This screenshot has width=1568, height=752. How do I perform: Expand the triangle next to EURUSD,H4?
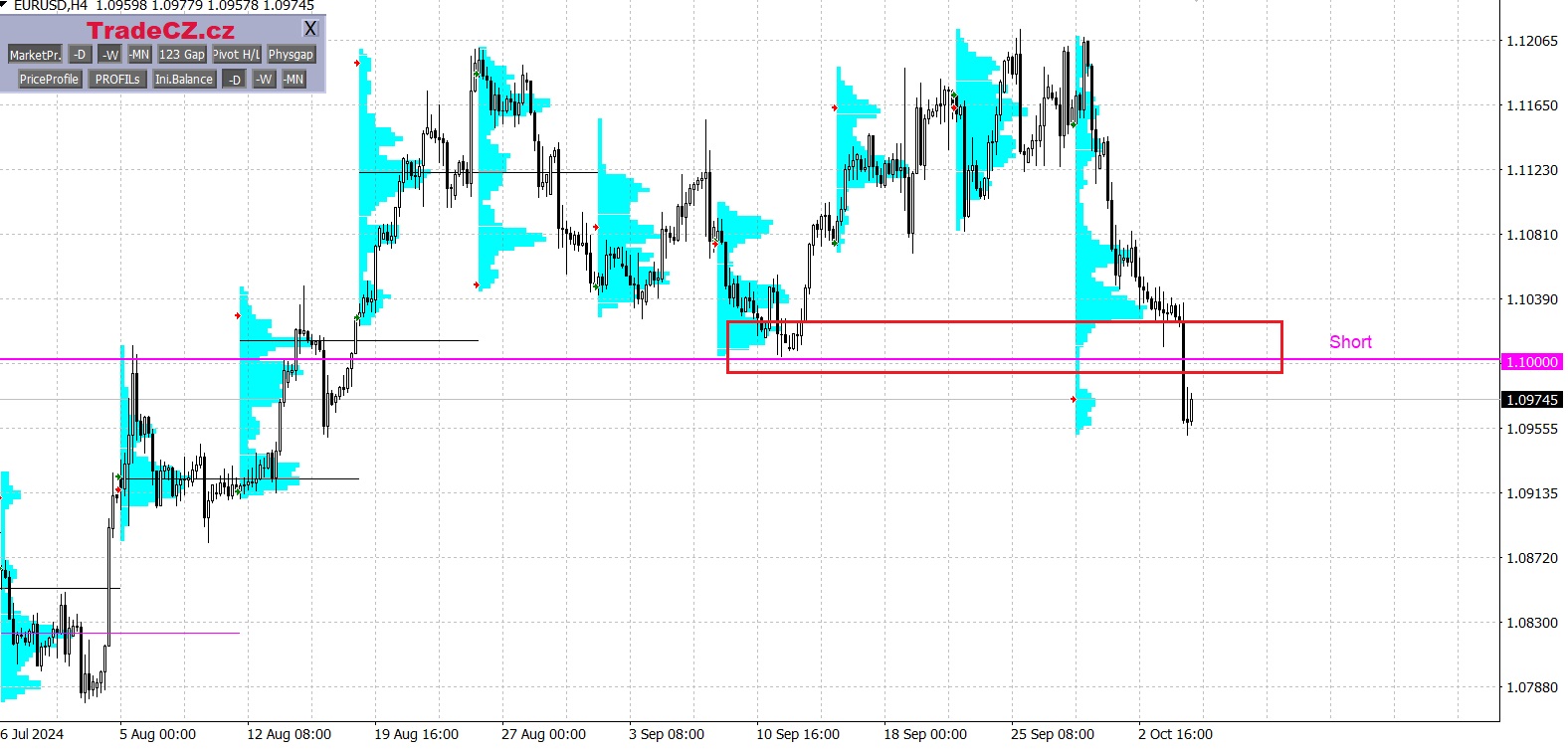(x=5, y=5)
